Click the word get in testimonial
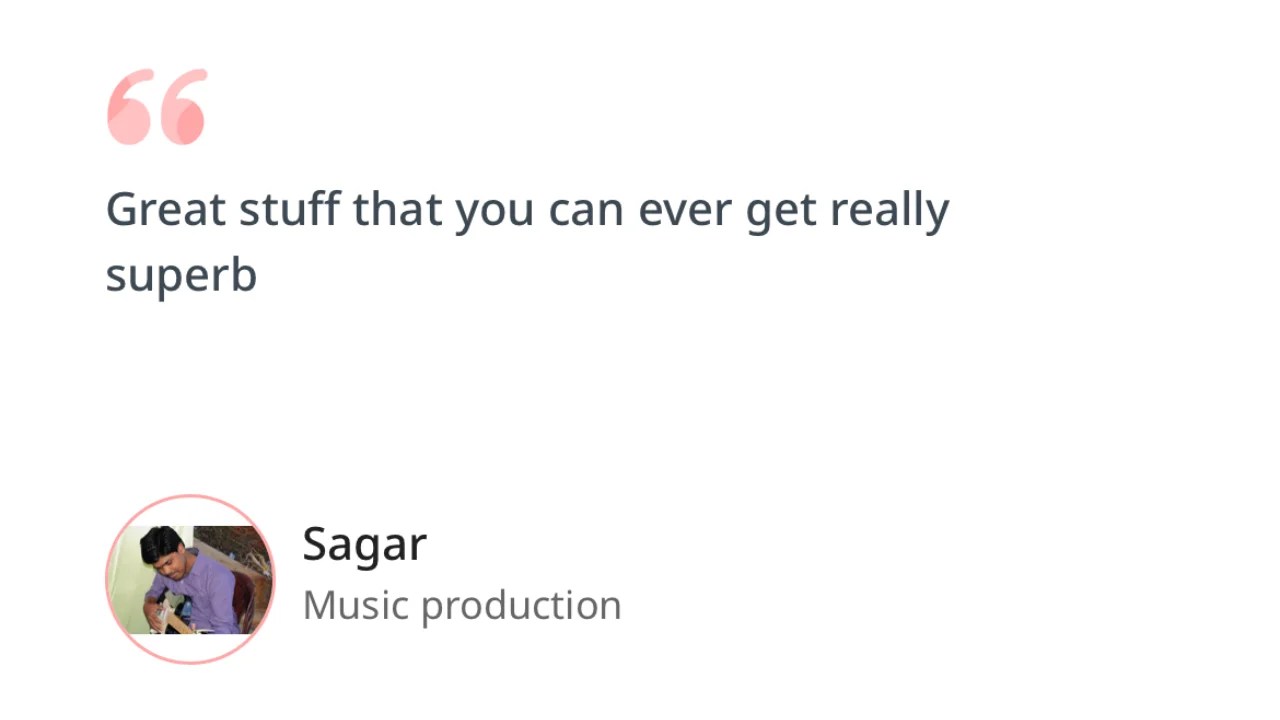Viewport: 1280px width, 720px height. [x=781, y=214]
